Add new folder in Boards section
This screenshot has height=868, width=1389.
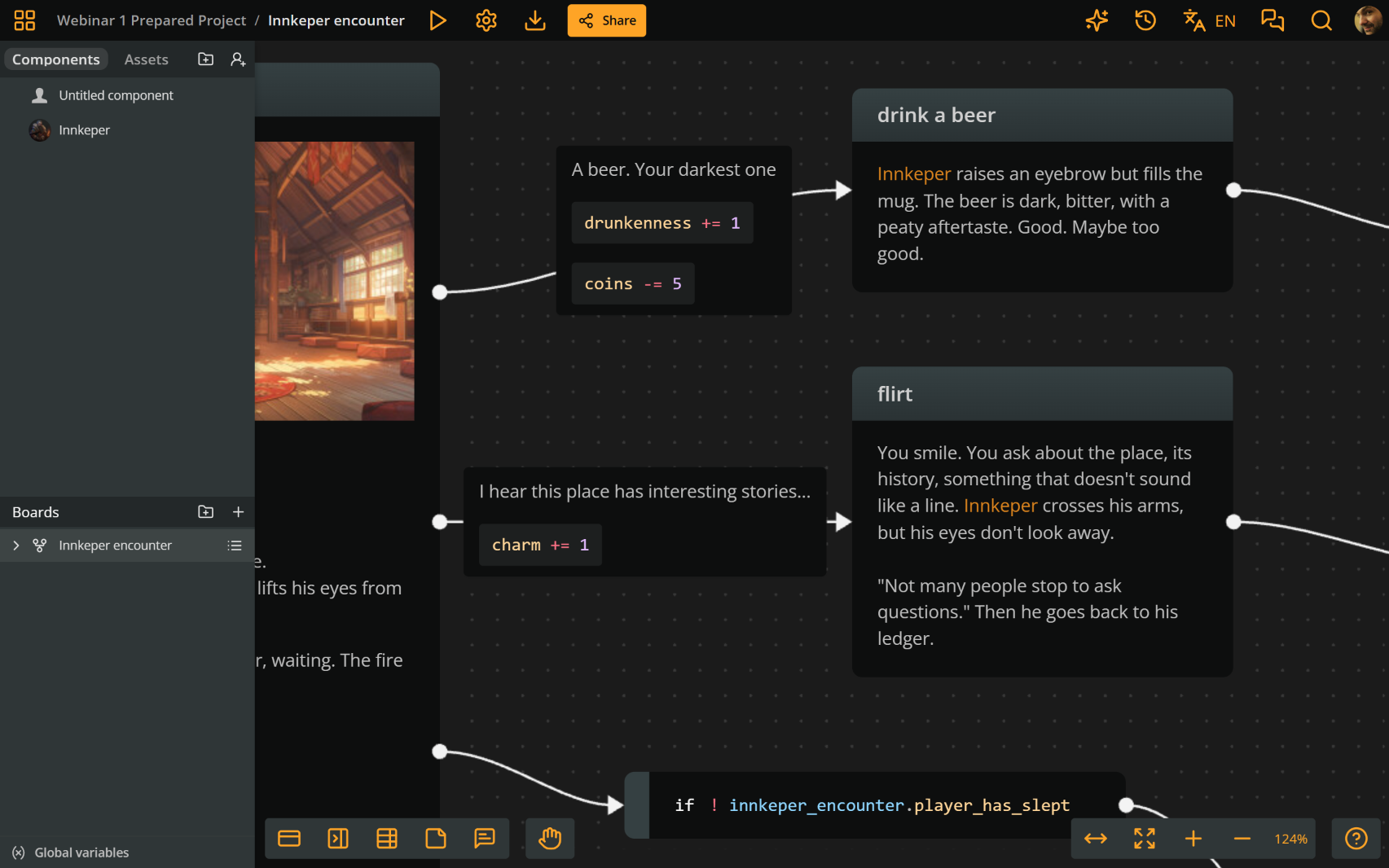click(x=206, y=512)
